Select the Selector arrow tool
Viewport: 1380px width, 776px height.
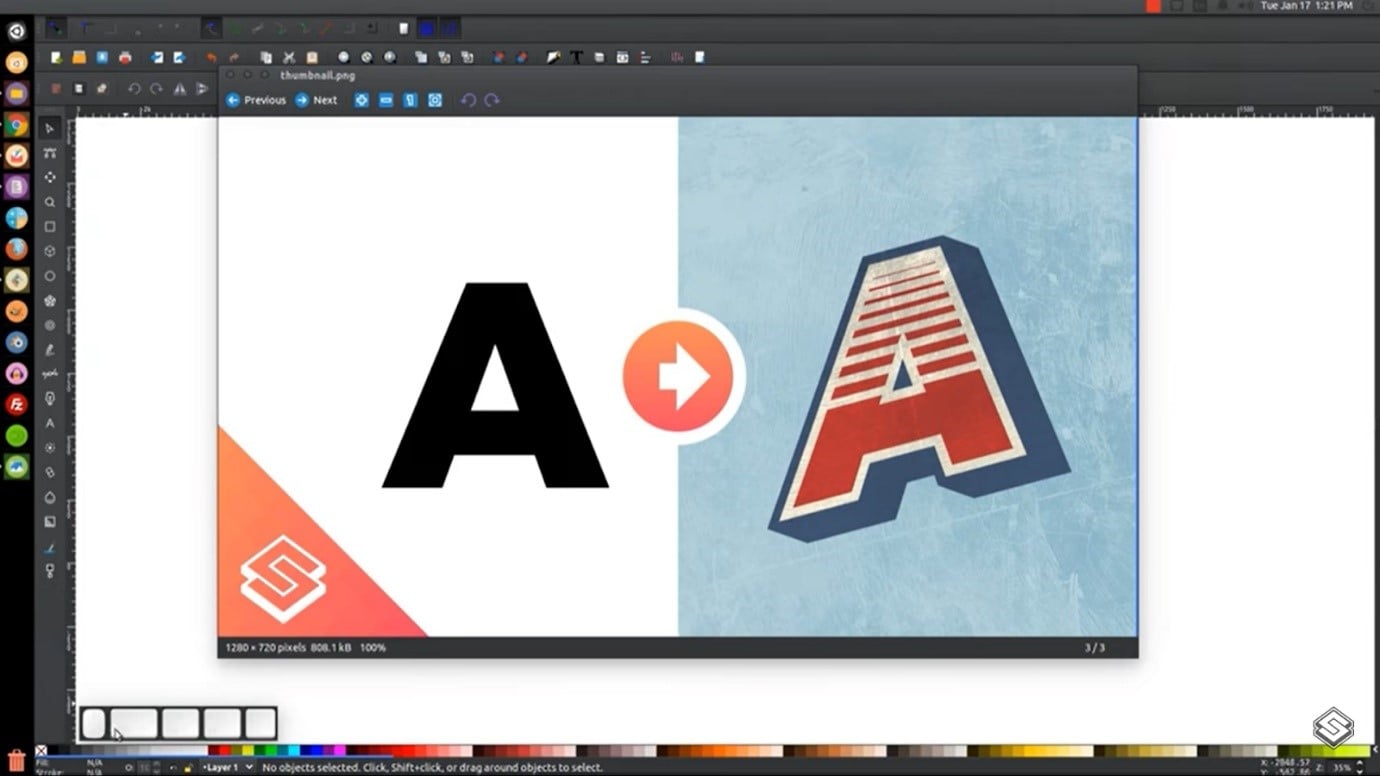(50, 129)
